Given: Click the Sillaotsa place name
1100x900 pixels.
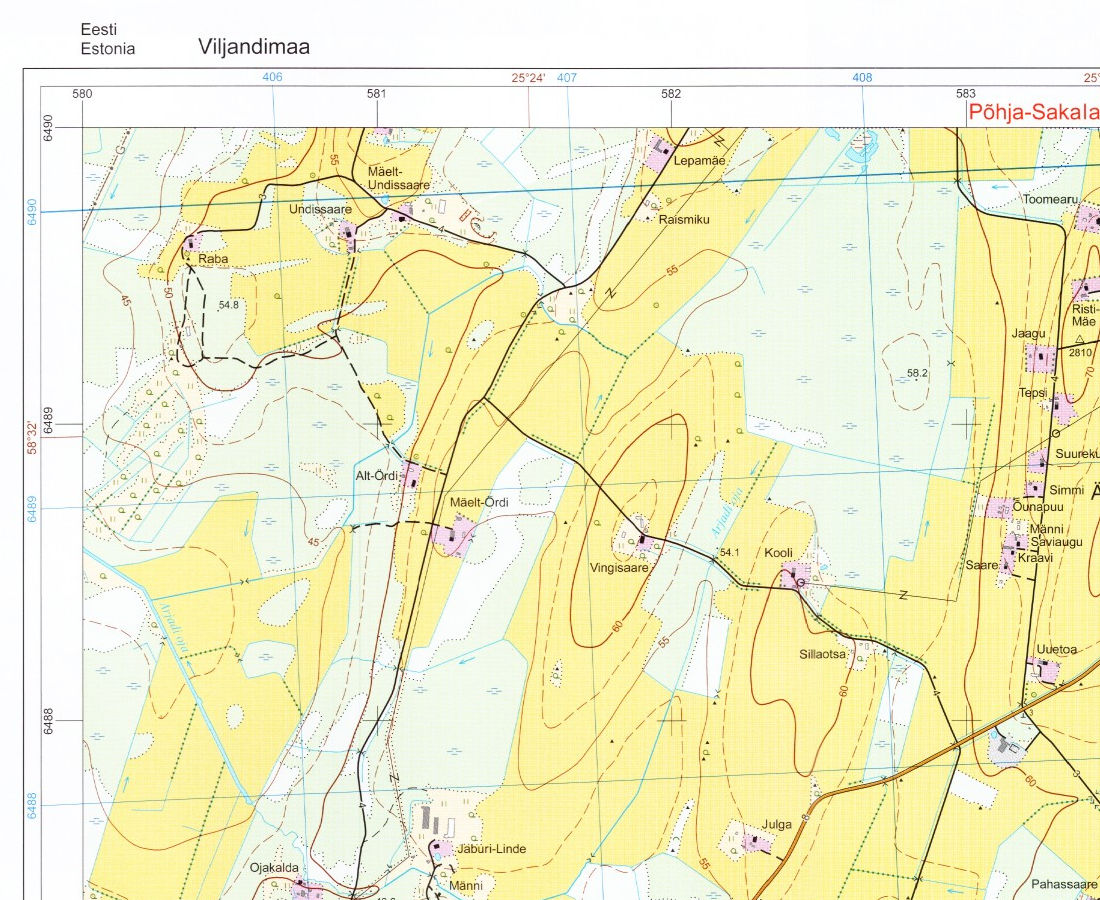Looking at the screenshot, I should pyautogui.click(x=822, y=654).
